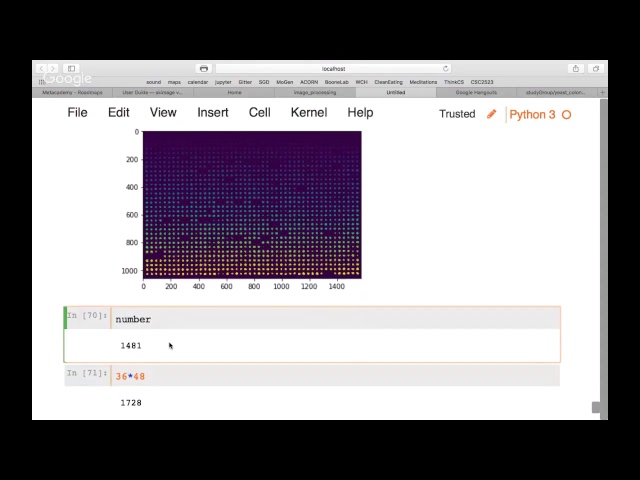
Task: Open the Insert menu
Action: point(213,113)
